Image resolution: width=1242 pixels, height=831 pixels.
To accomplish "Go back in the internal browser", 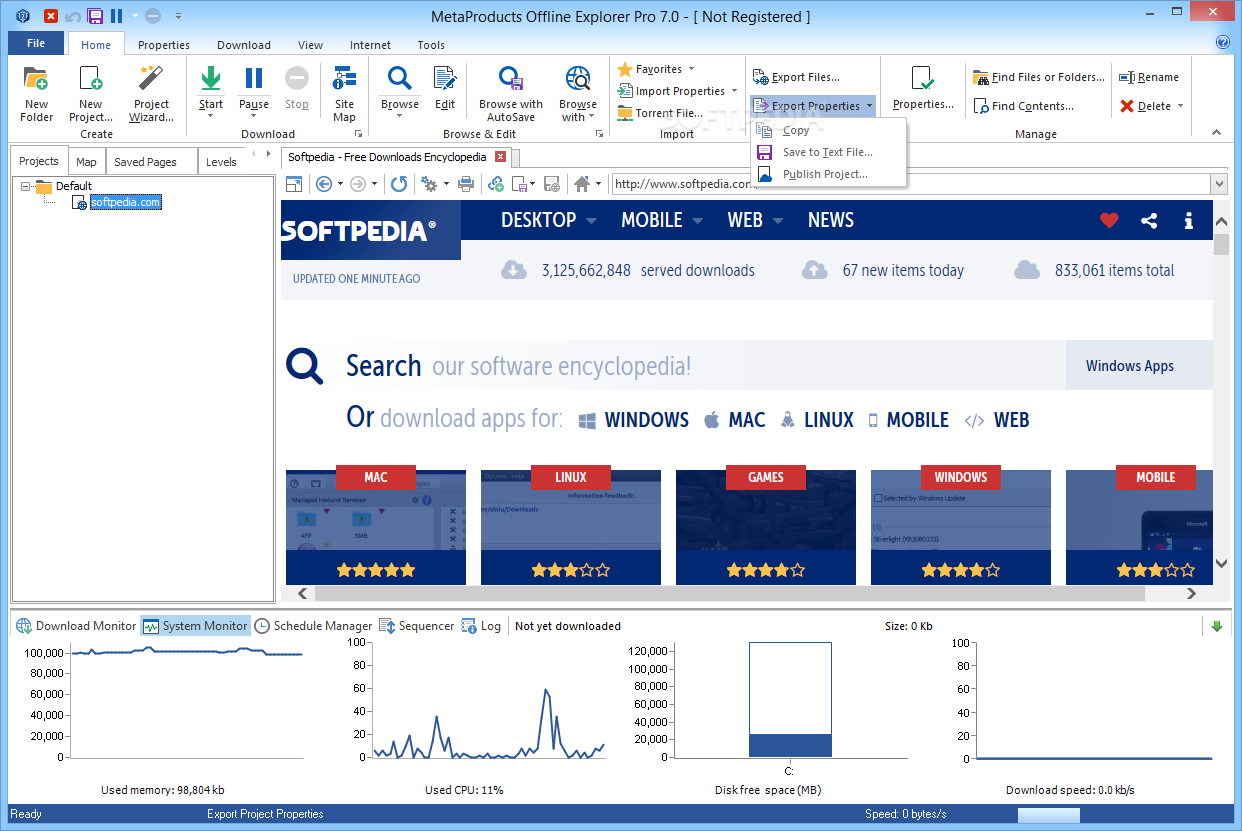I will pos(324,184).
